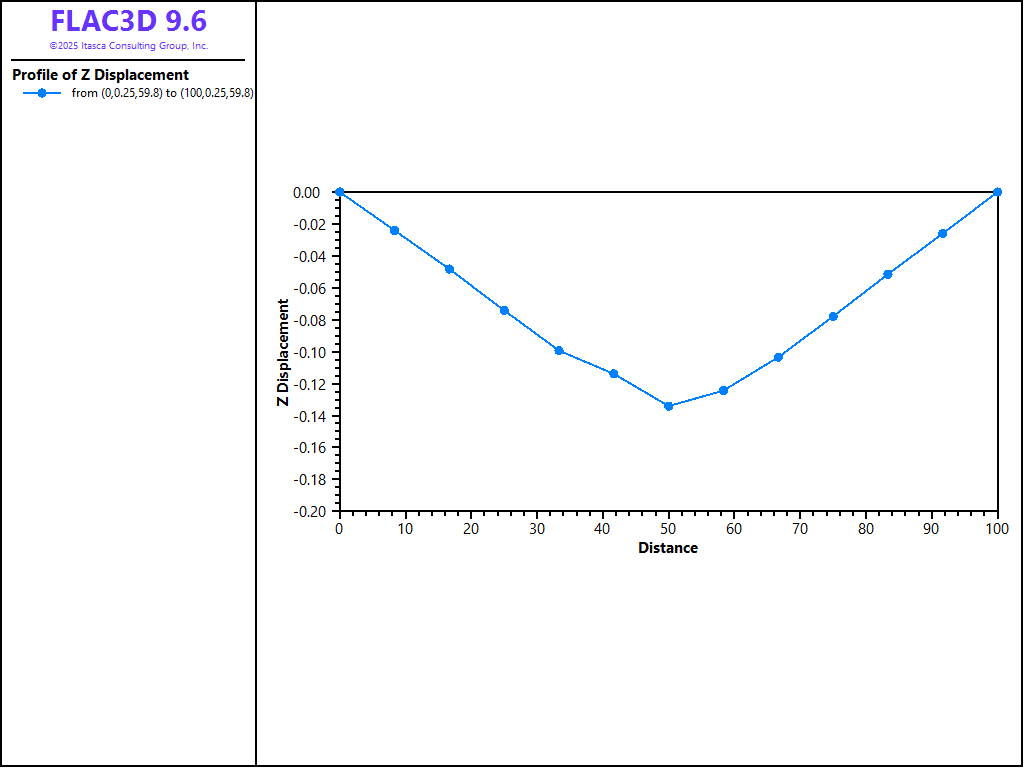Screen dimensions: 1024x768
Task: Click the lowest data point at distance 50
Action: [668, 406]
